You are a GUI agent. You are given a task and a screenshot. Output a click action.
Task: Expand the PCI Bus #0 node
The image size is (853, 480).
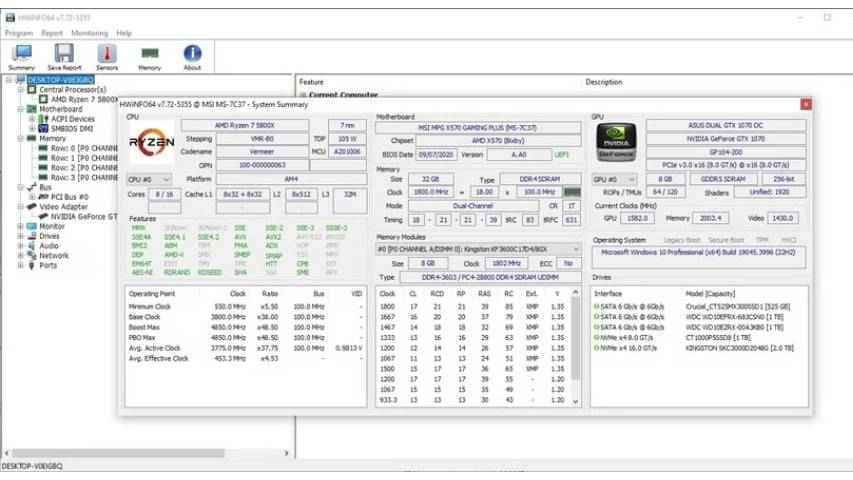[x=32, y=197]
